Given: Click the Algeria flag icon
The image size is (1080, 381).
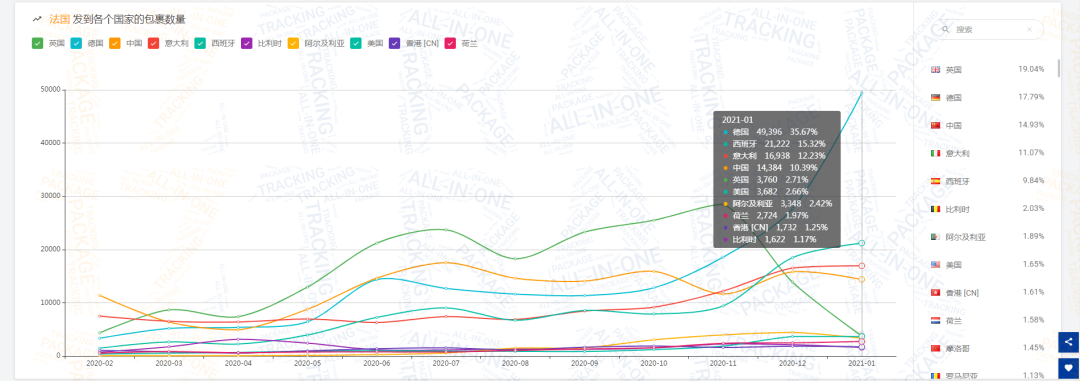Looking at the screenshot, I should [x=935, y=237].
